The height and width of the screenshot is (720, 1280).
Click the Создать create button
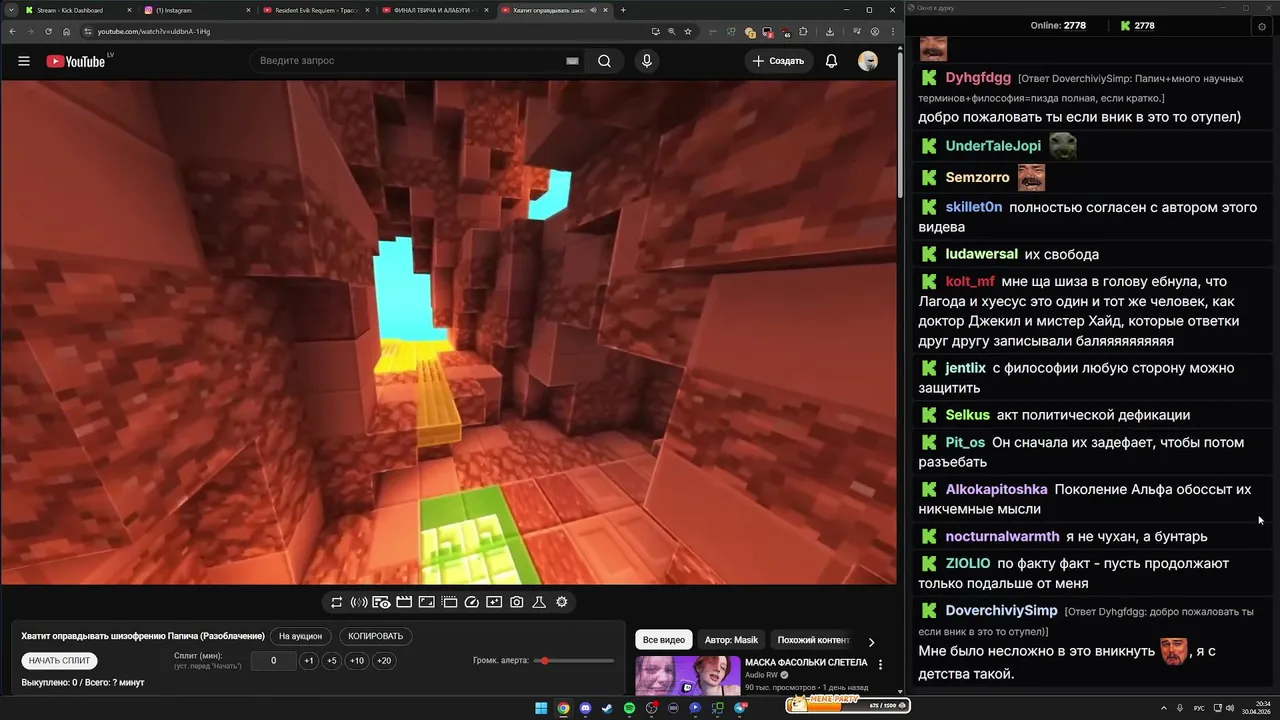(x=778, y=61)
